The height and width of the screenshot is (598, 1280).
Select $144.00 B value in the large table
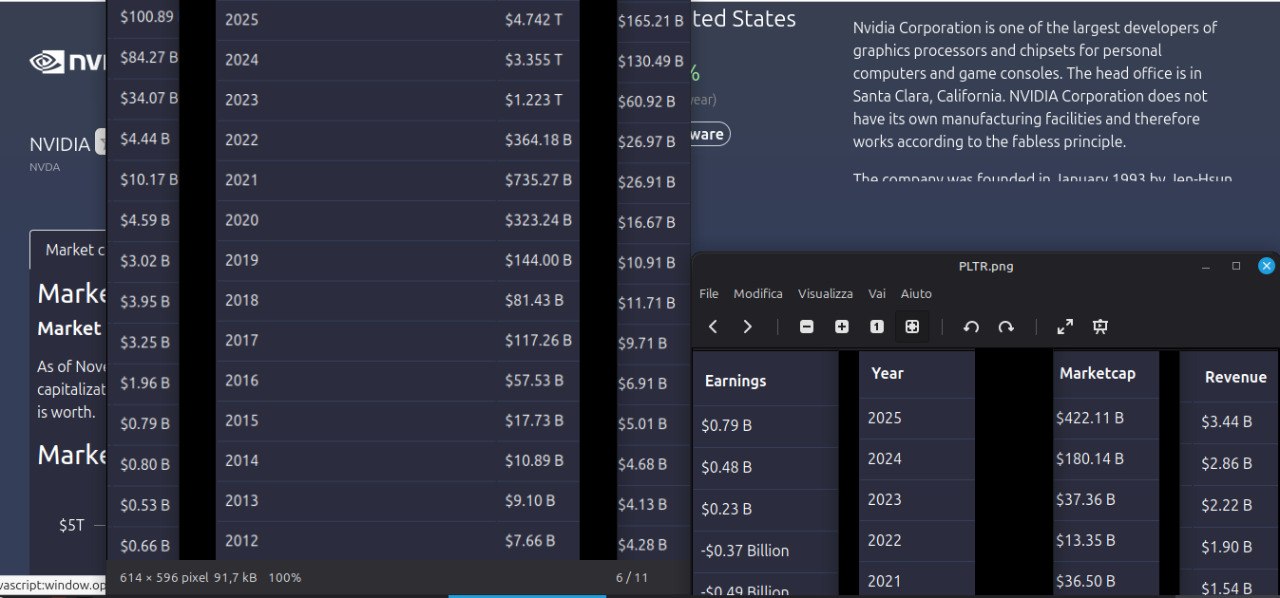point(538,260)
